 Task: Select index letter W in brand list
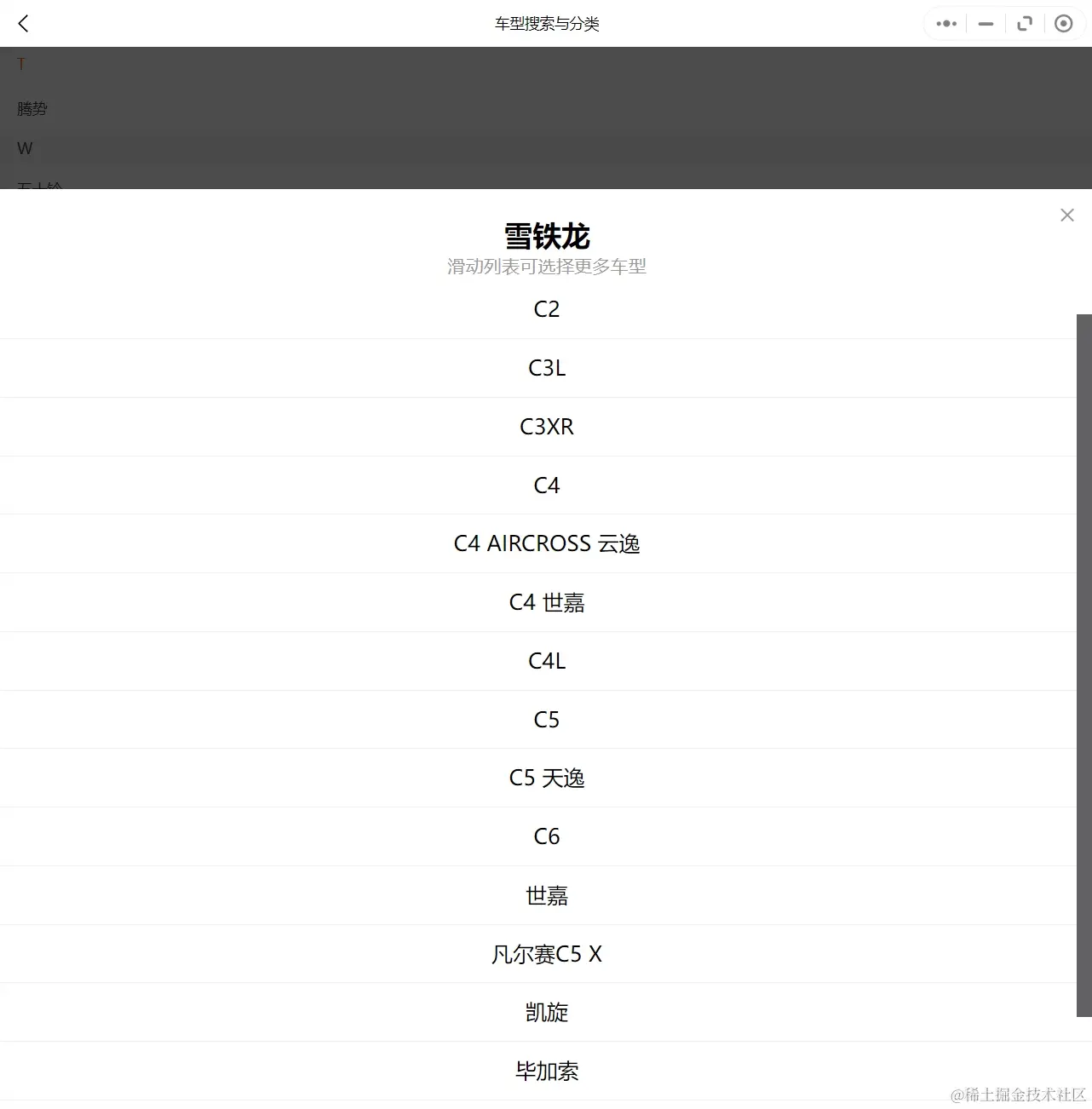24,148
